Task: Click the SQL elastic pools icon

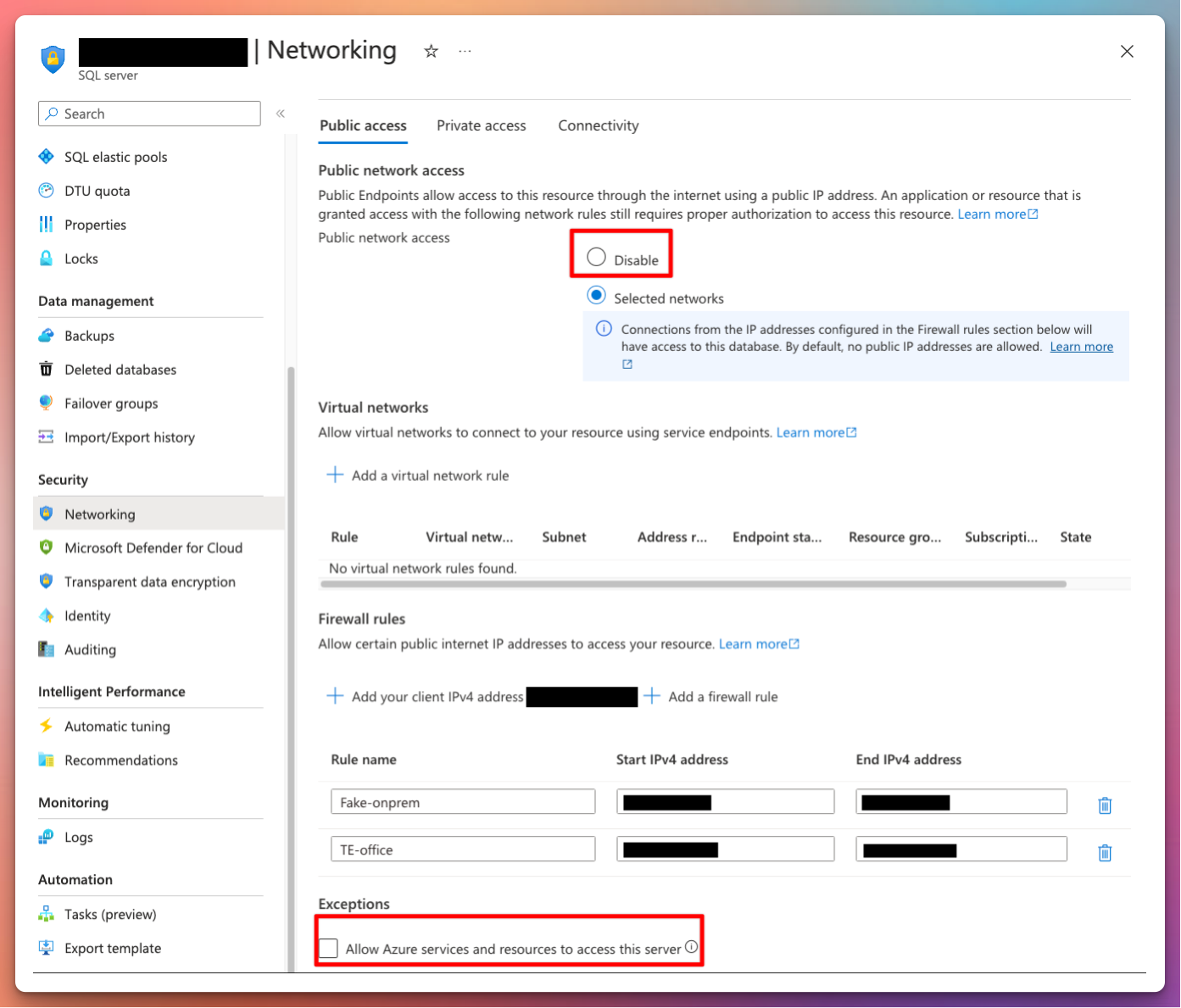Action: 47,157
